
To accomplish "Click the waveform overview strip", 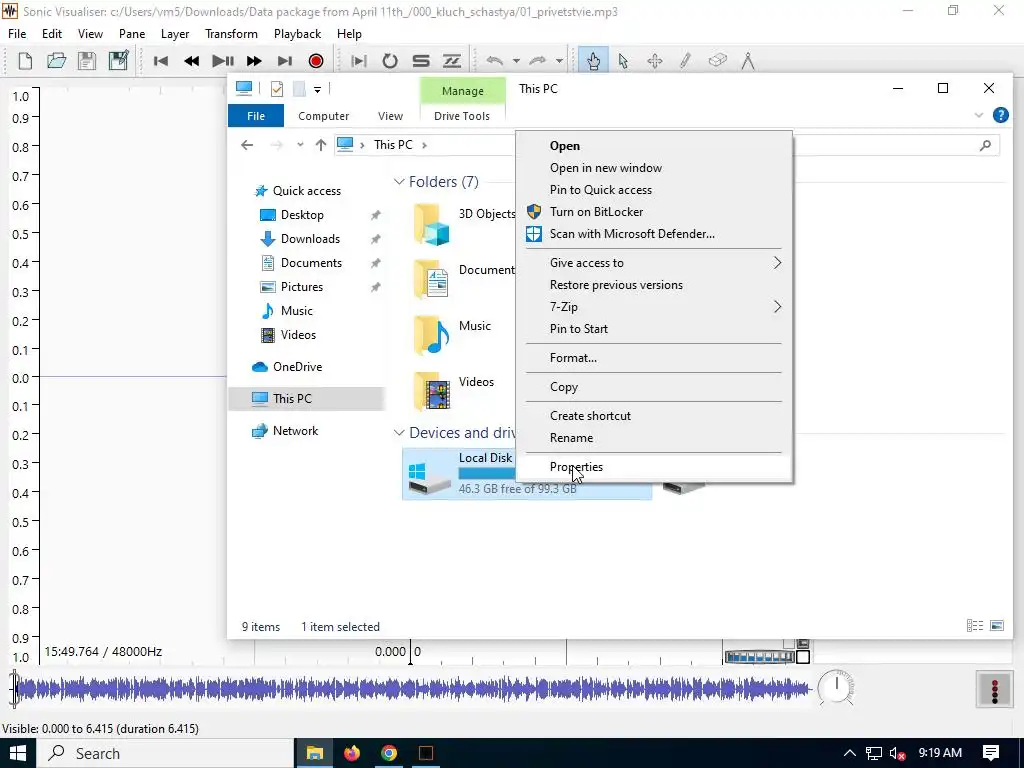I will 411,688.
